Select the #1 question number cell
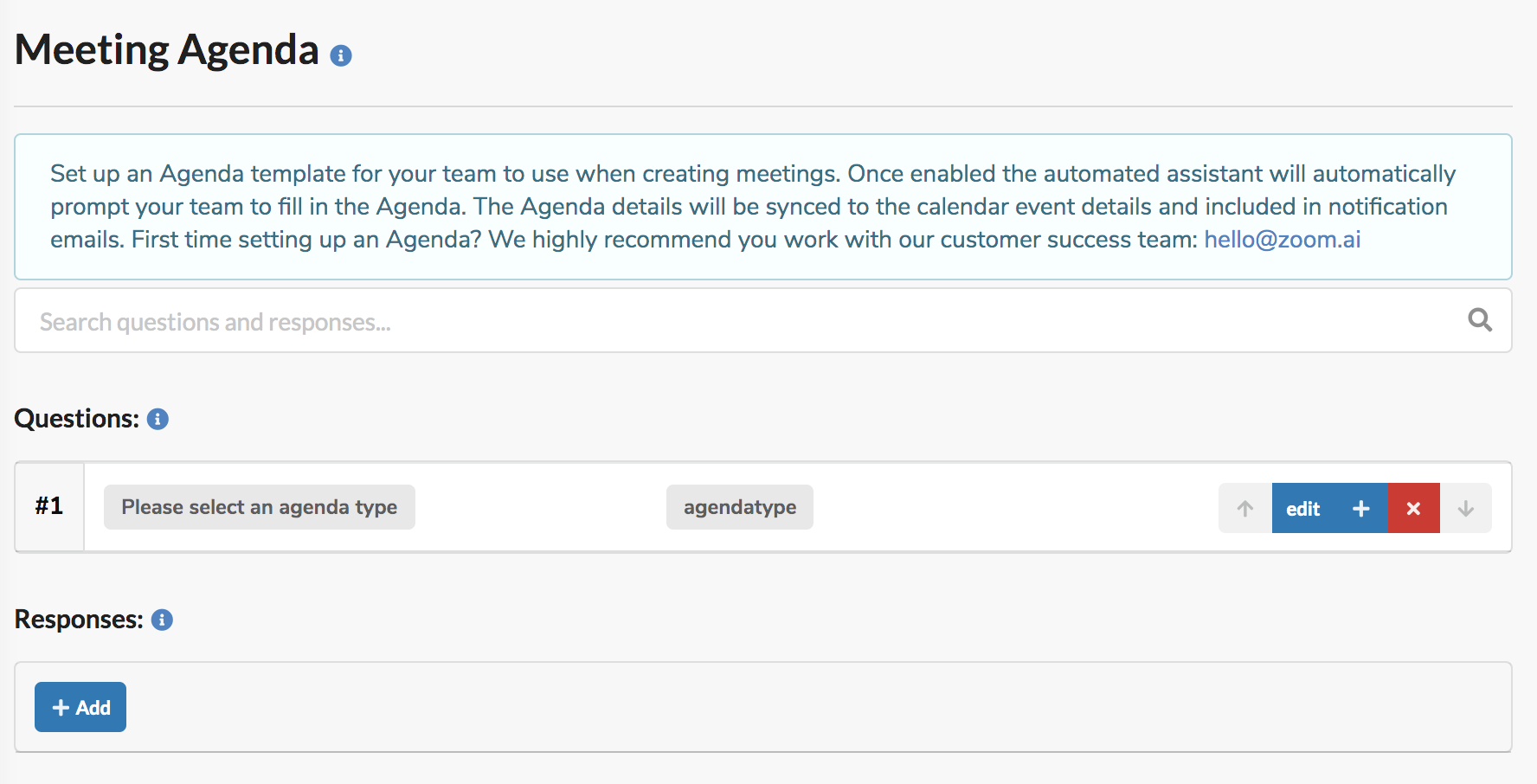 [49, 506]
